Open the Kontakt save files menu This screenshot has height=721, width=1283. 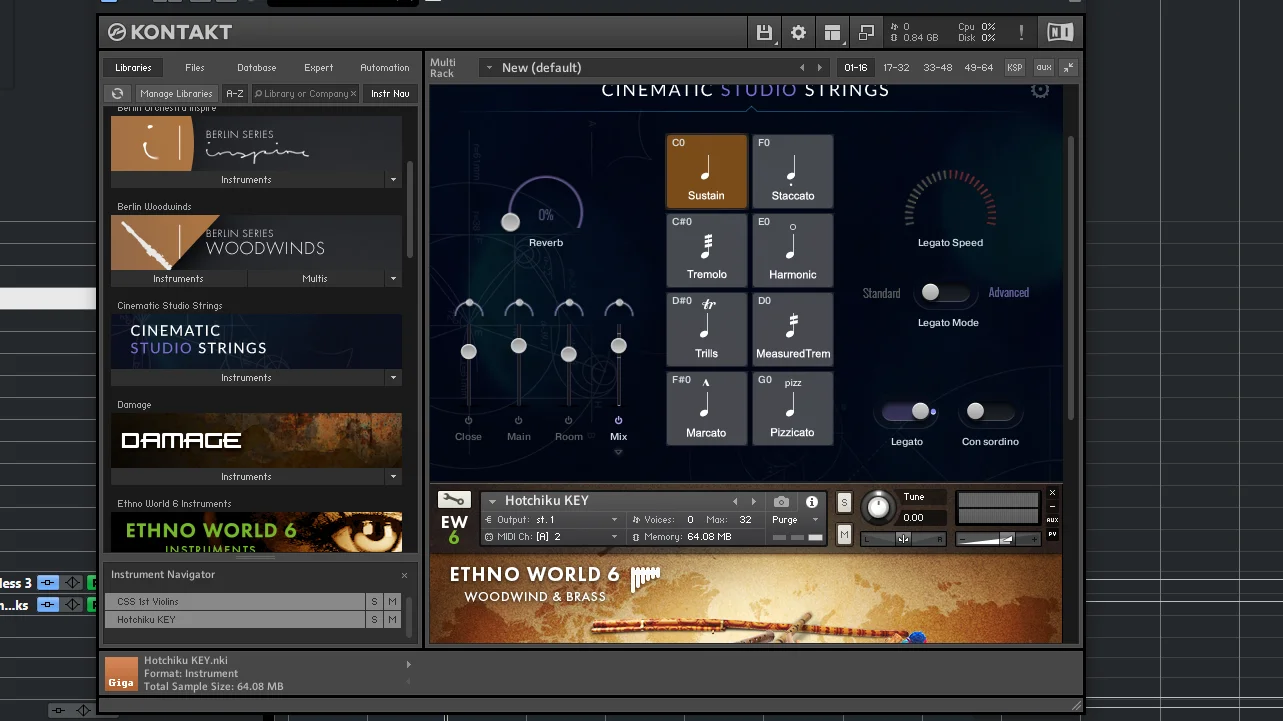pos(764,32)
